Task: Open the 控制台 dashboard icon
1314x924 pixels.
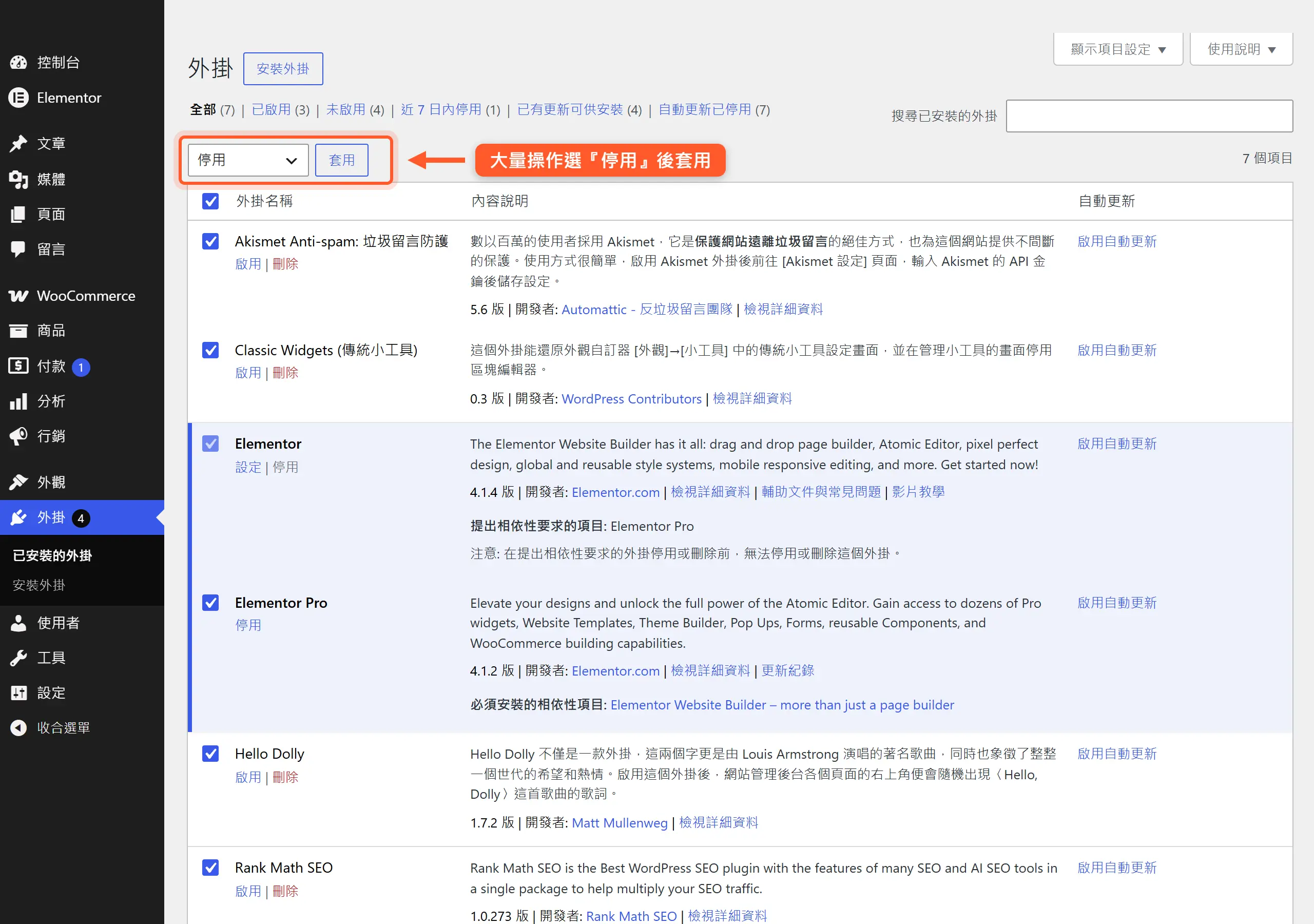Action: [18, 63]
